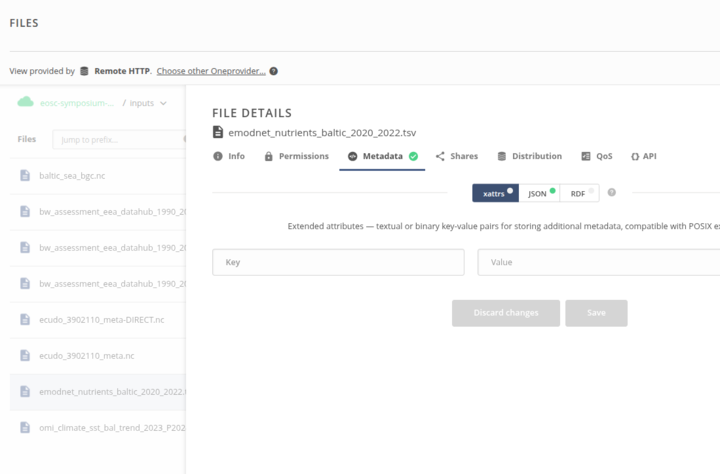The image size is (720, 474).
Task: Click the help icon beside Choose other Oneprovider
Action: coord(273,71)
